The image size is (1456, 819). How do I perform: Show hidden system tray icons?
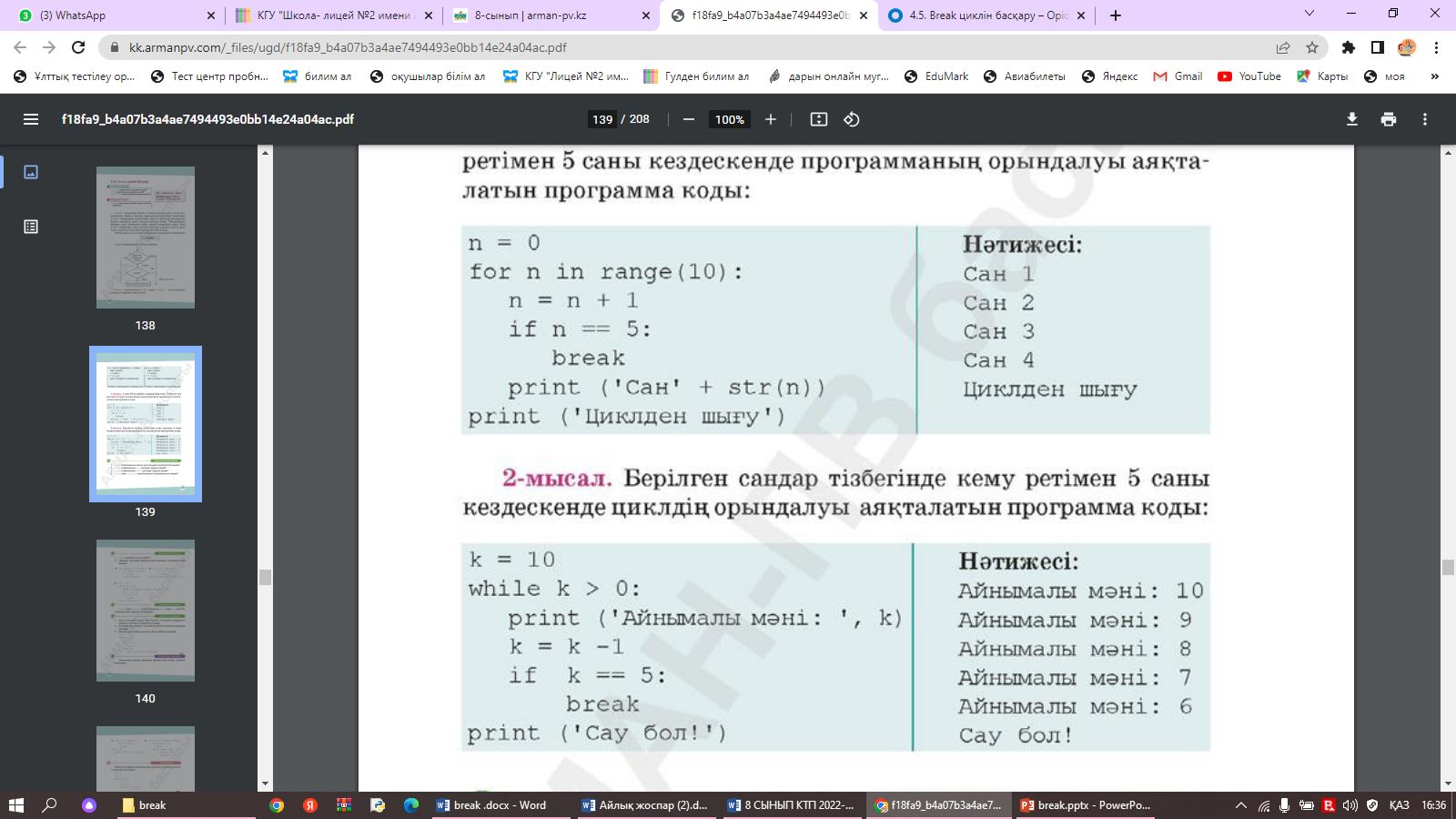pos(1240,805)
